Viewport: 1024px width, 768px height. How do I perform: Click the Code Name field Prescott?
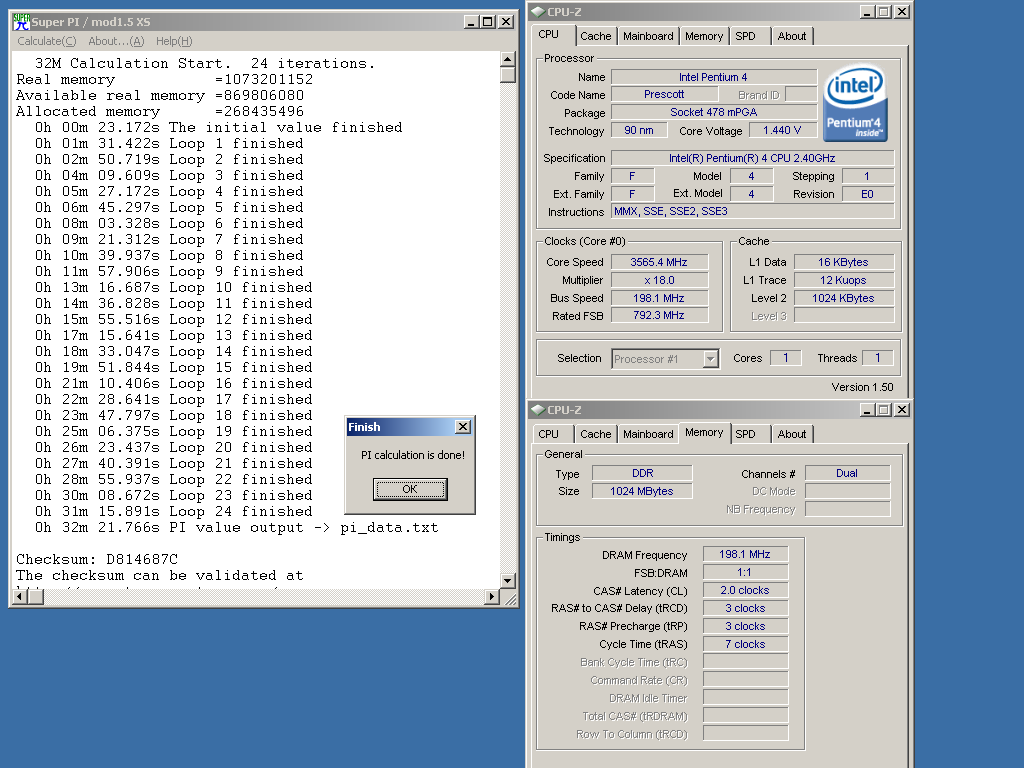664,94
